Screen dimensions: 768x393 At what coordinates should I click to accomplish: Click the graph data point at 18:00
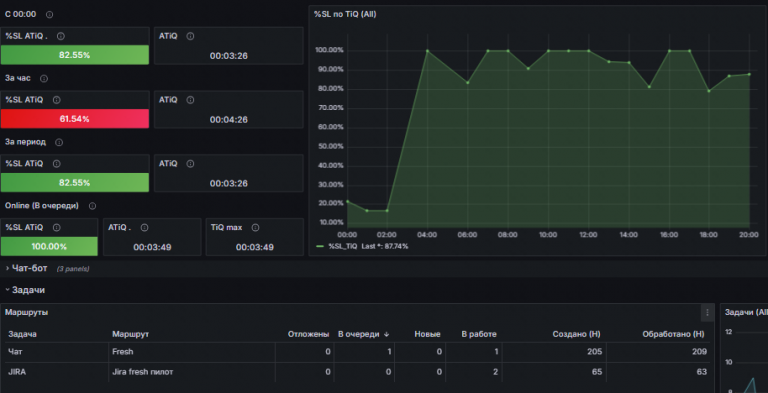coord(709,91)
